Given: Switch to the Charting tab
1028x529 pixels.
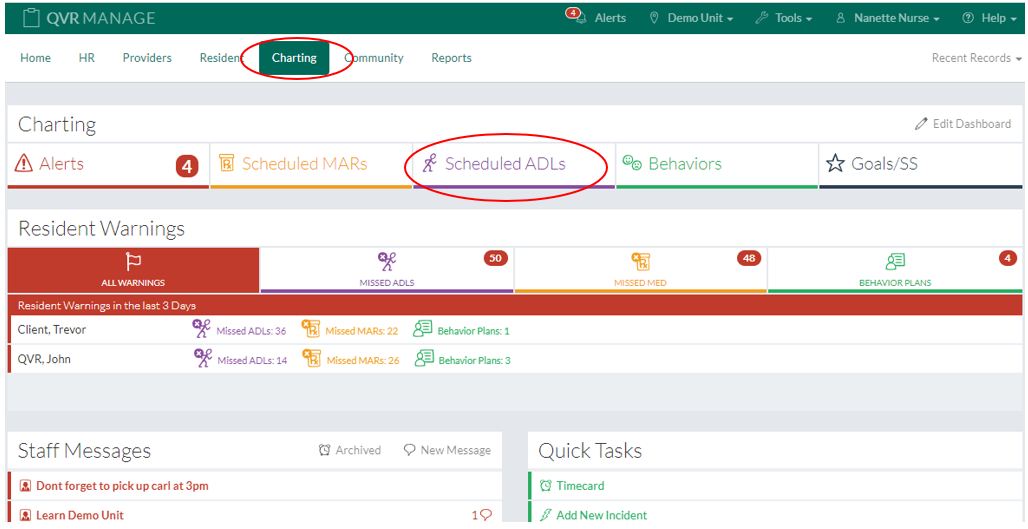Looking at the screenshot, I should [294, 58].
